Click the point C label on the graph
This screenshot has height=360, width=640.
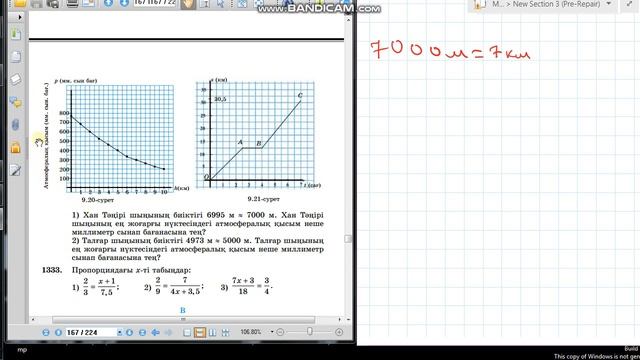(300, 95)
